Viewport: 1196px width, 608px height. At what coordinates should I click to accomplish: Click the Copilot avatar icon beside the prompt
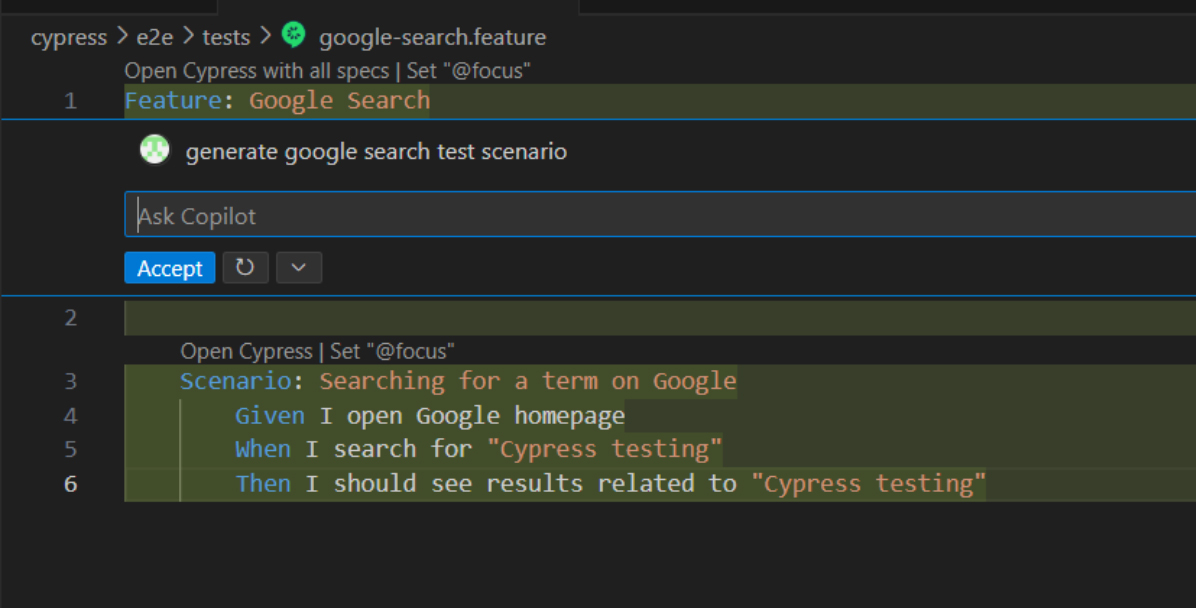[154, 150]
